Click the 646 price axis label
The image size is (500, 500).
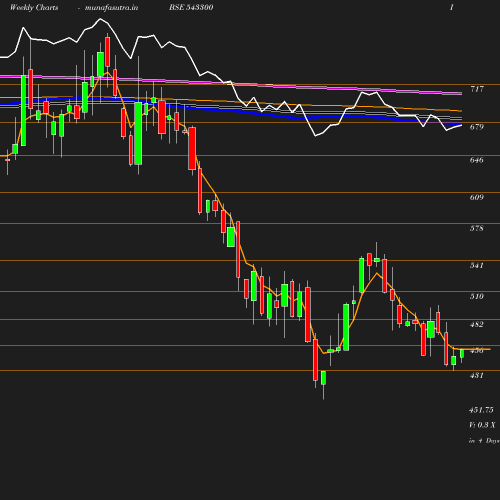[477, 160]
